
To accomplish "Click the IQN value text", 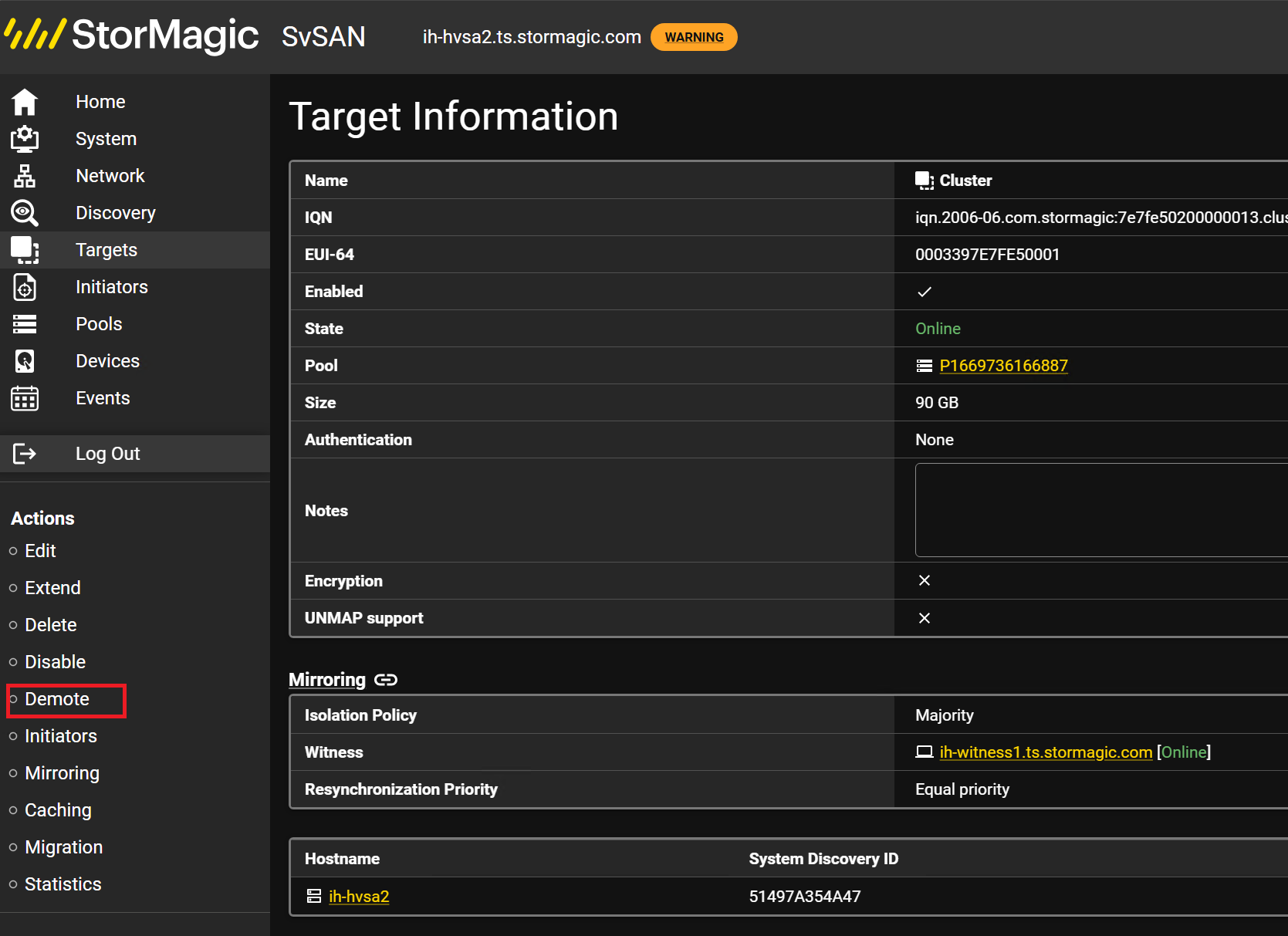I will tap(1101, 218).
